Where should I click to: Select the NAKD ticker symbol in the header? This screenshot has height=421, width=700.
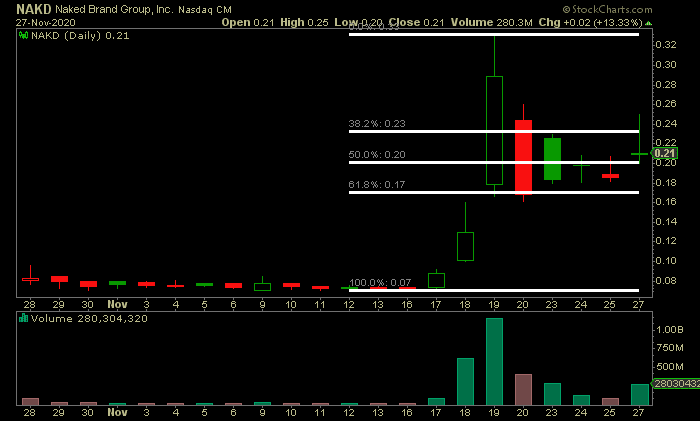(34, 9)
